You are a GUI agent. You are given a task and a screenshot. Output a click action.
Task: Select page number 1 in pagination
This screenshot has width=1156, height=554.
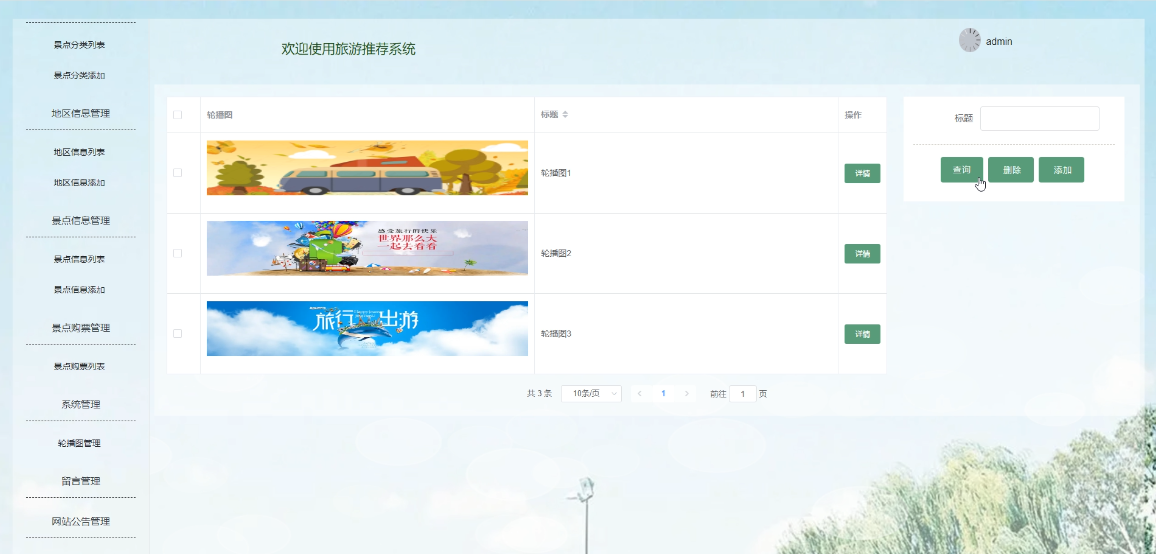(664, 394)
